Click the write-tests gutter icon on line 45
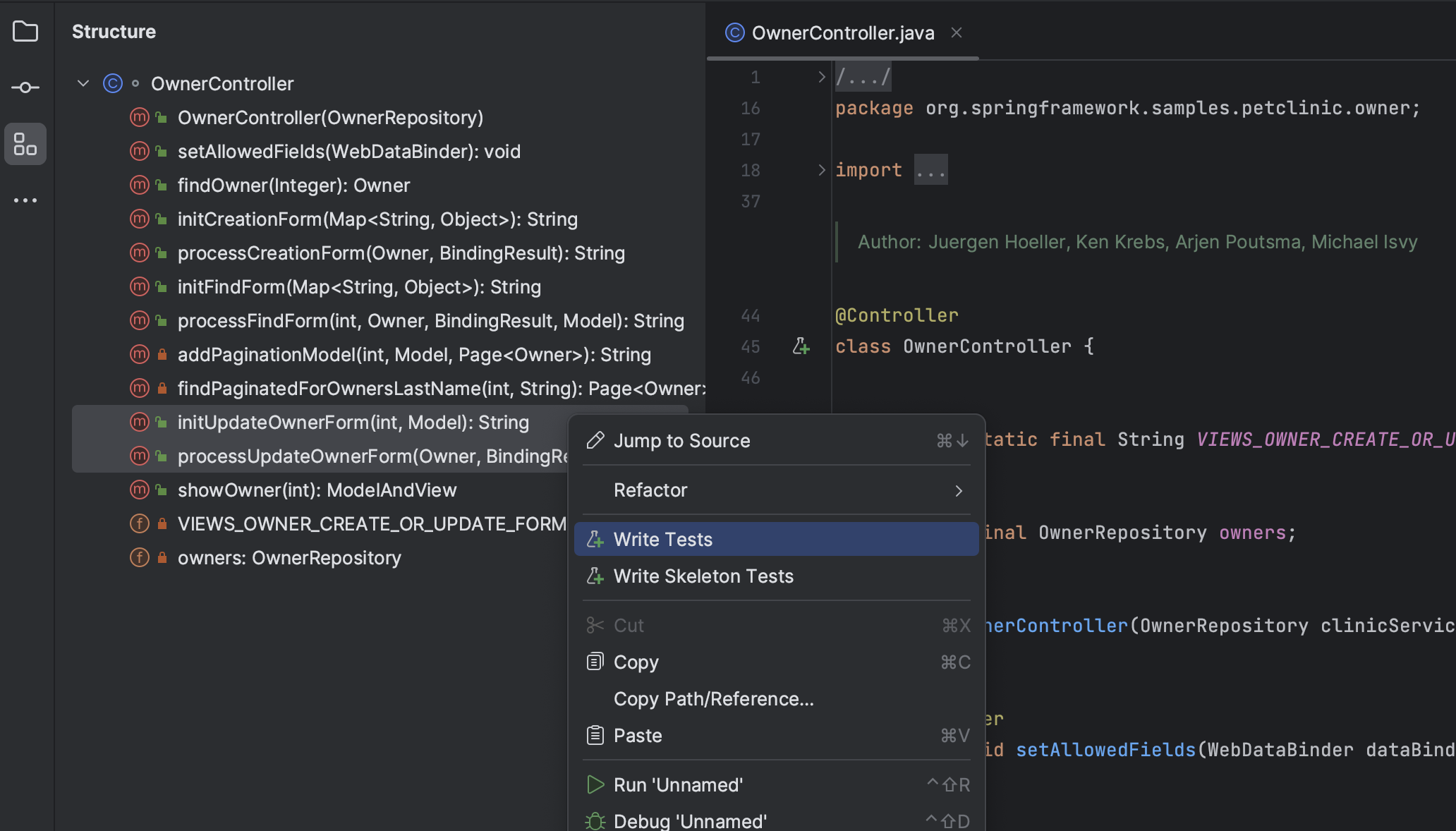This screenshot has height=831, width=1456. click(x=801, y=346)
